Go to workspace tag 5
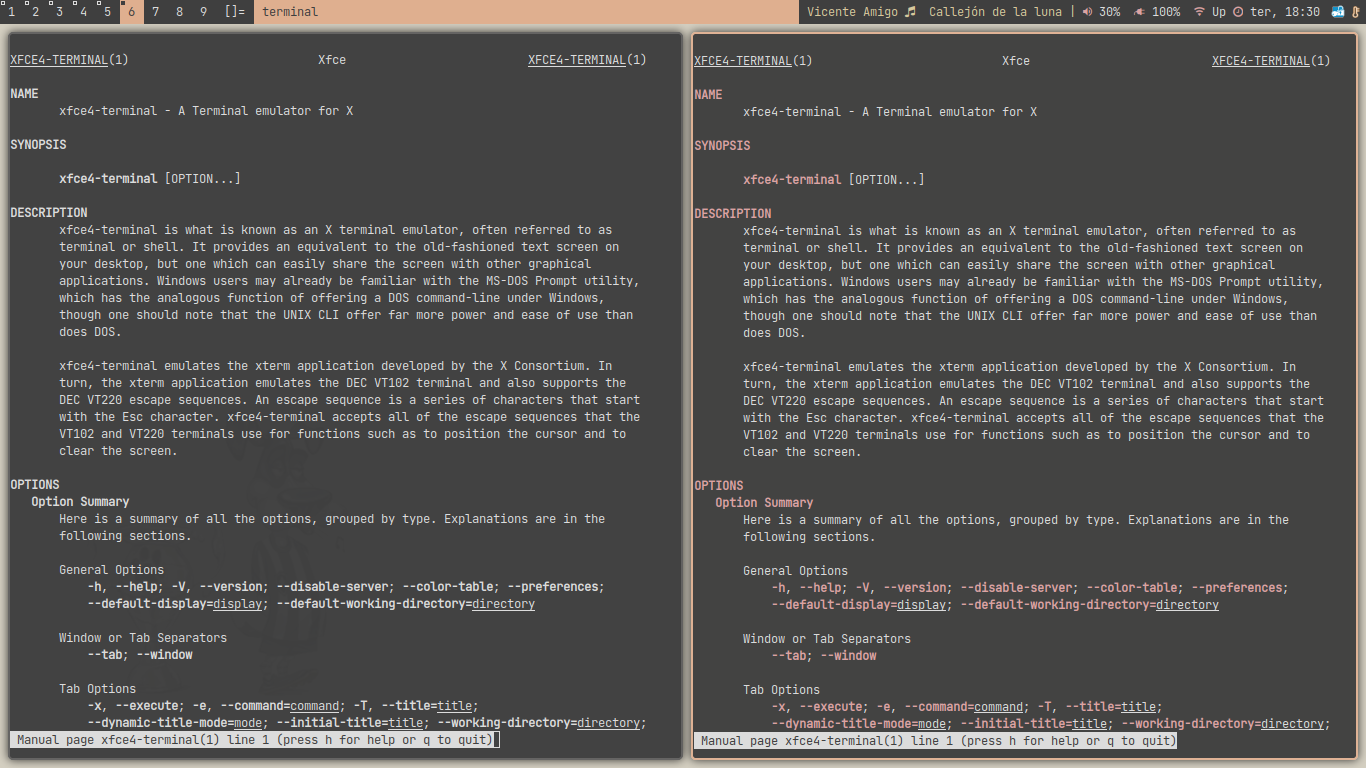Image resolution: width=1366 pixels, height=768 pixels. [107, 12]
